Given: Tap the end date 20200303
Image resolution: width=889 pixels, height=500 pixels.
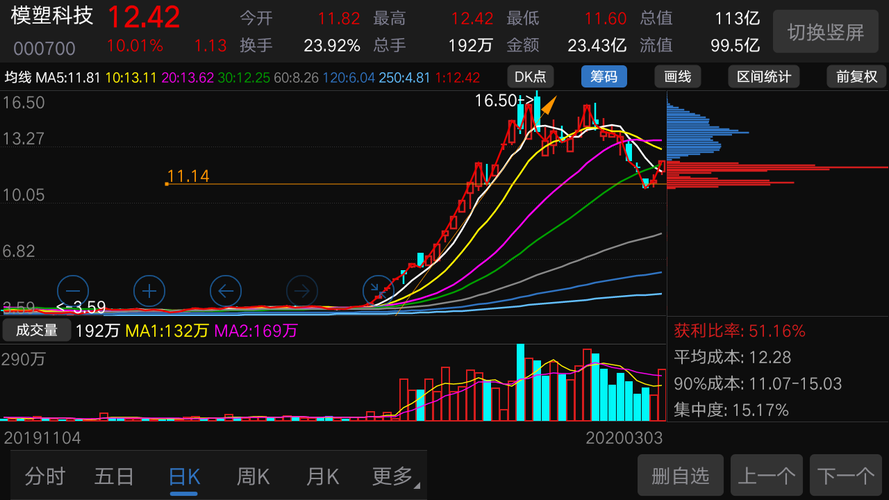Looking at the screenshot, I should tap(624, 438).
